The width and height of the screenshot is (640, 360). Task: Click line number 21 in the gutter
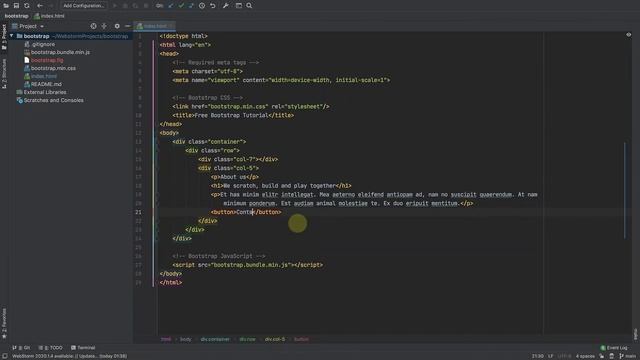138,212
